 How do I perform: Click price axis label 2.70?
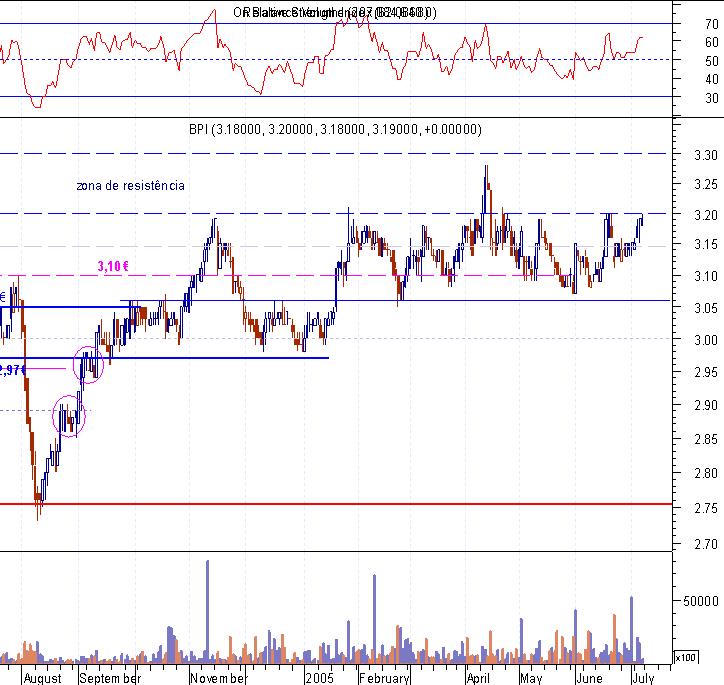(x=706, y=544)
